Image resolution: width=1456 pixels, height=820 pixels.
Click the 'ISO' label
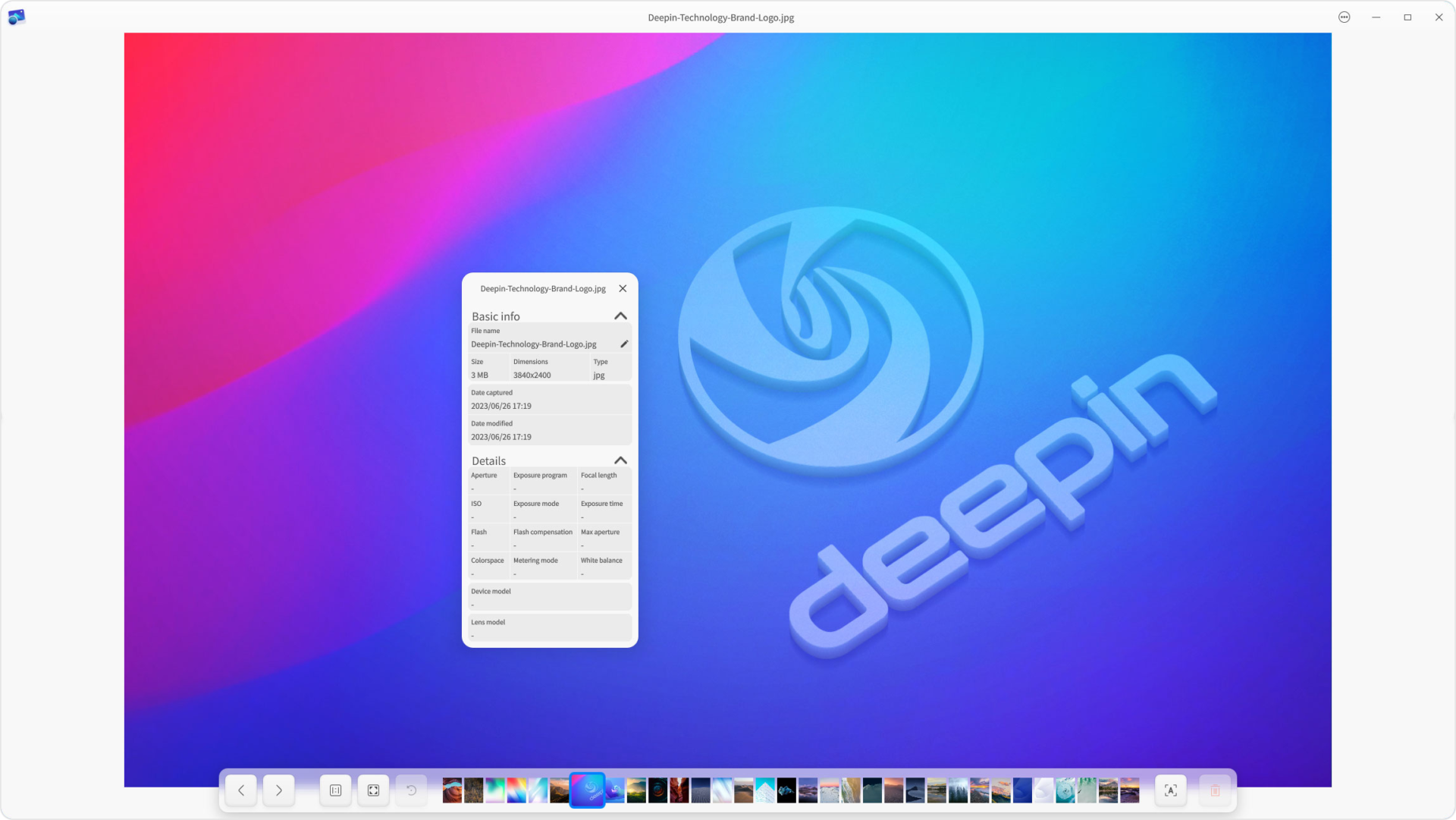(x=476, y=504)
